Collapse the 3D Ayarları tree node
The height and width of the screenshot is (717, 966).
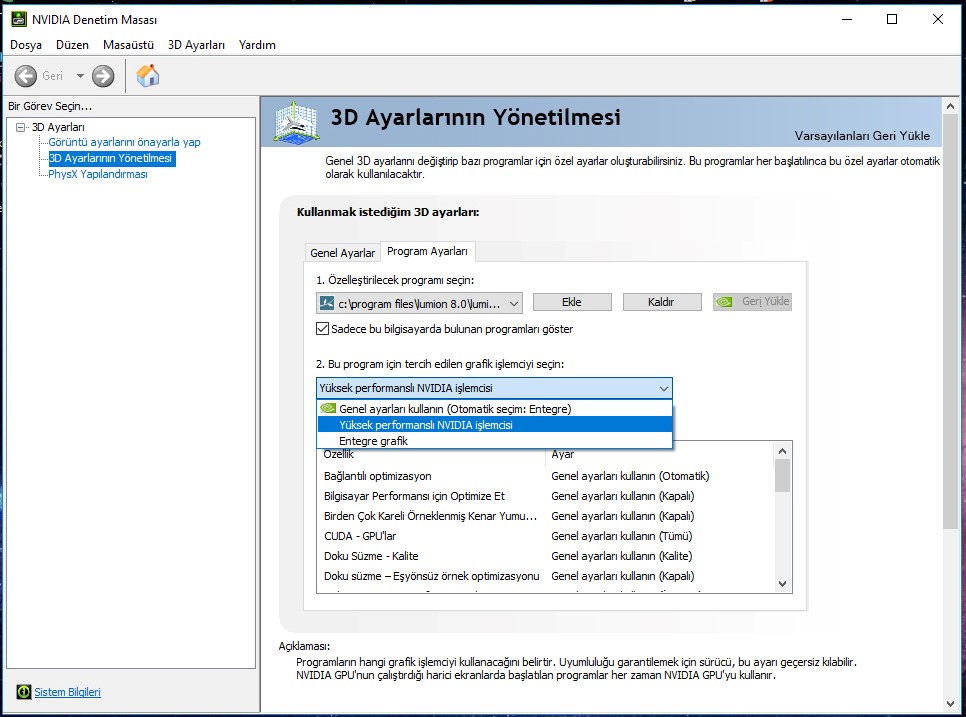pyautogui.click(x=21, y=127)
